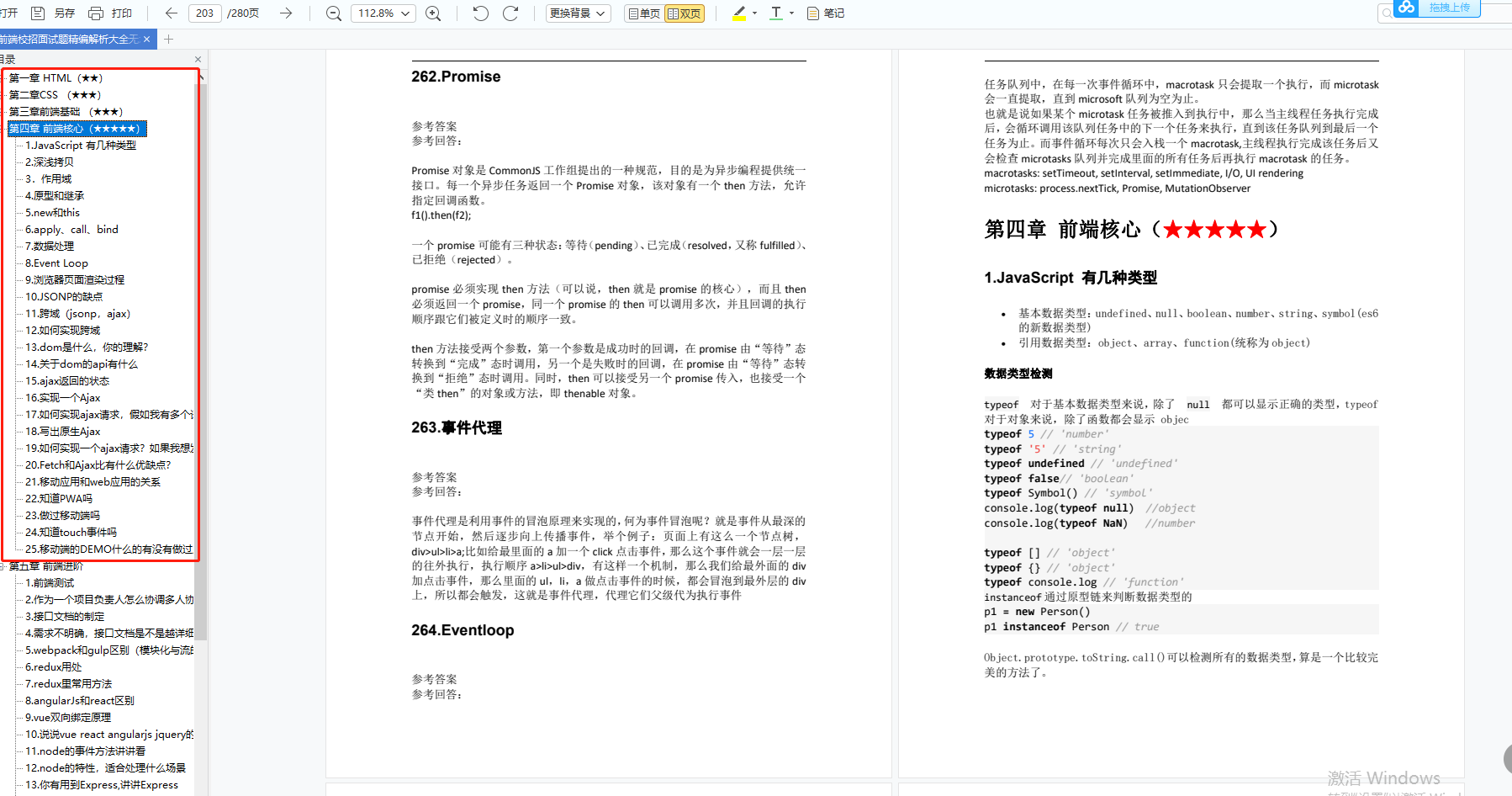Switch to double page (双页) view

[x=684, y=13]
